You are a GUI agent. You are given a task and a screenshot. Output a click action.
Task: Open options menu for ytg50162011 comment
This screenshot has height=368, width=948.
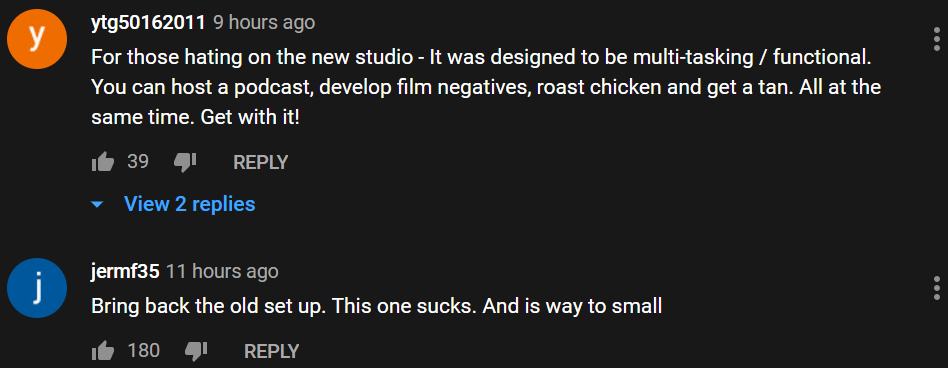[x=937, y=38]
